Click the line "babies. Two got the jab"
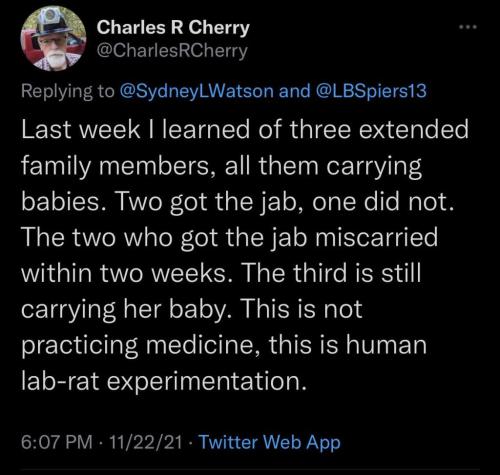Image resolution: width=500 pixels, height=475 pixels. [x=238, y=202]
